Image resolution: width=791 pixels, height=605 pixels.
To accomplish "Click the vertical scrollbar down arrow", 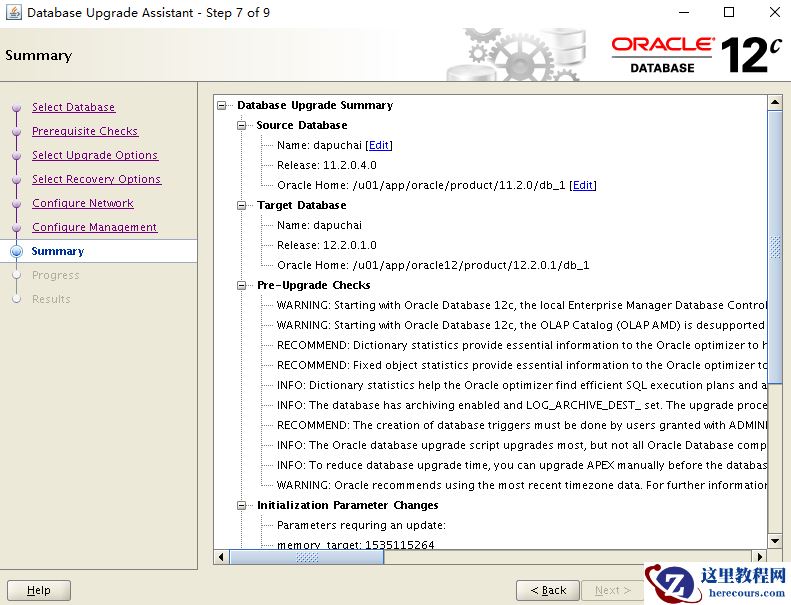I will point(775,541).
